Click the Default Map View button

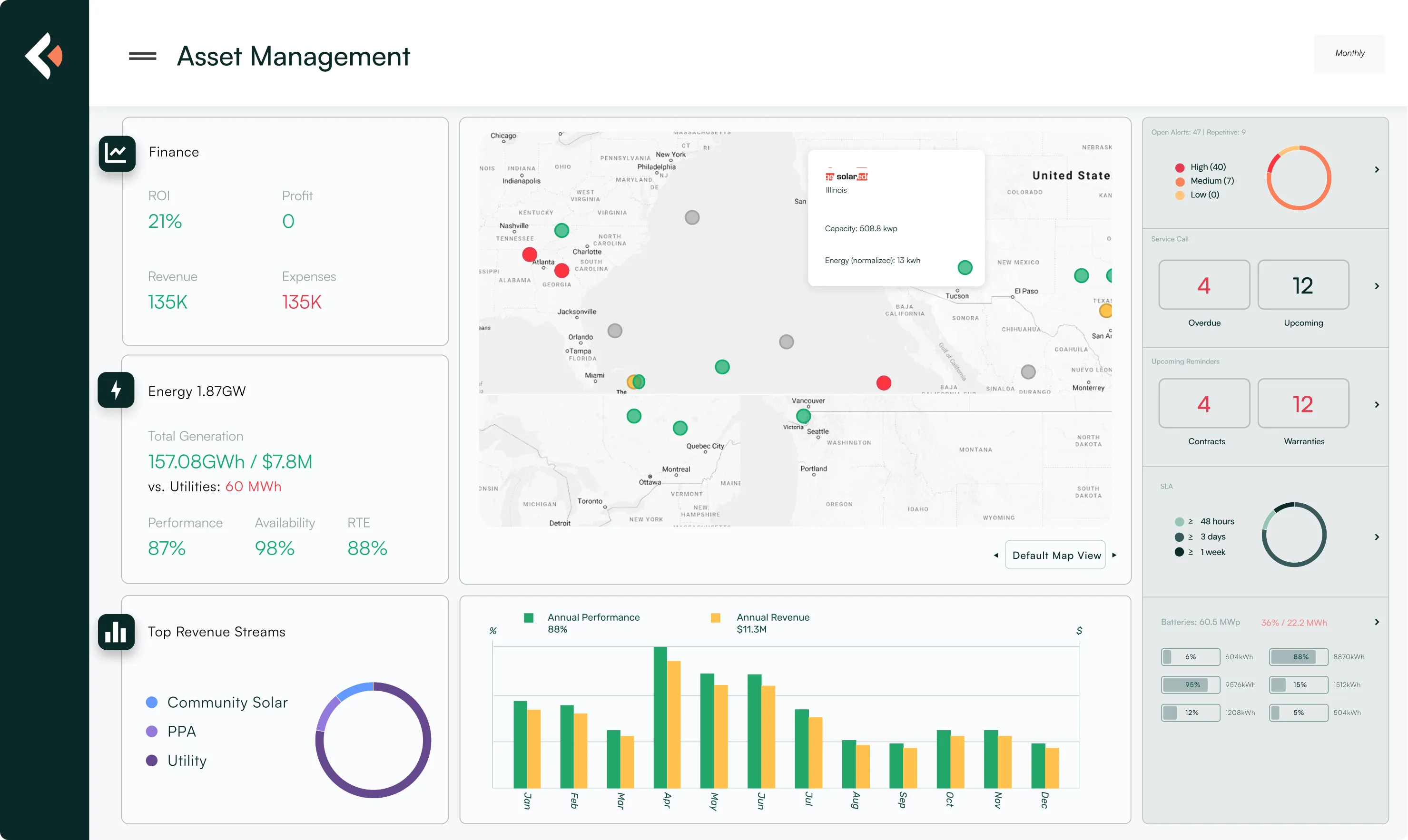[1056, 555]
